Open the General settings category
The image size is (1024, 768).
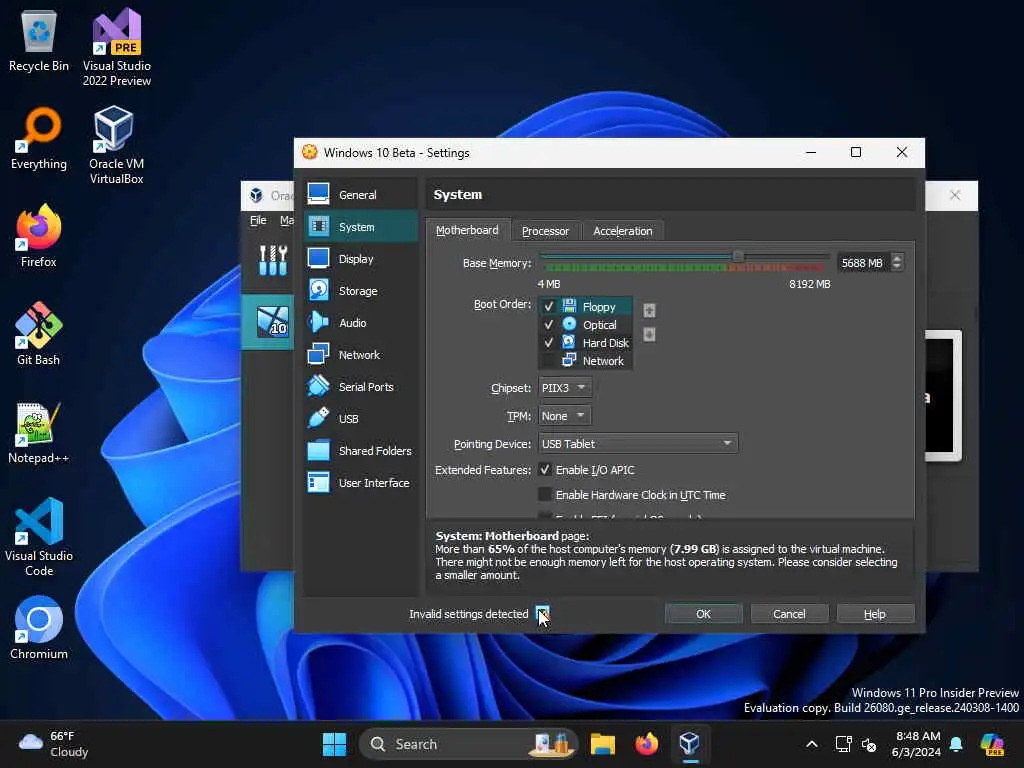360,195
